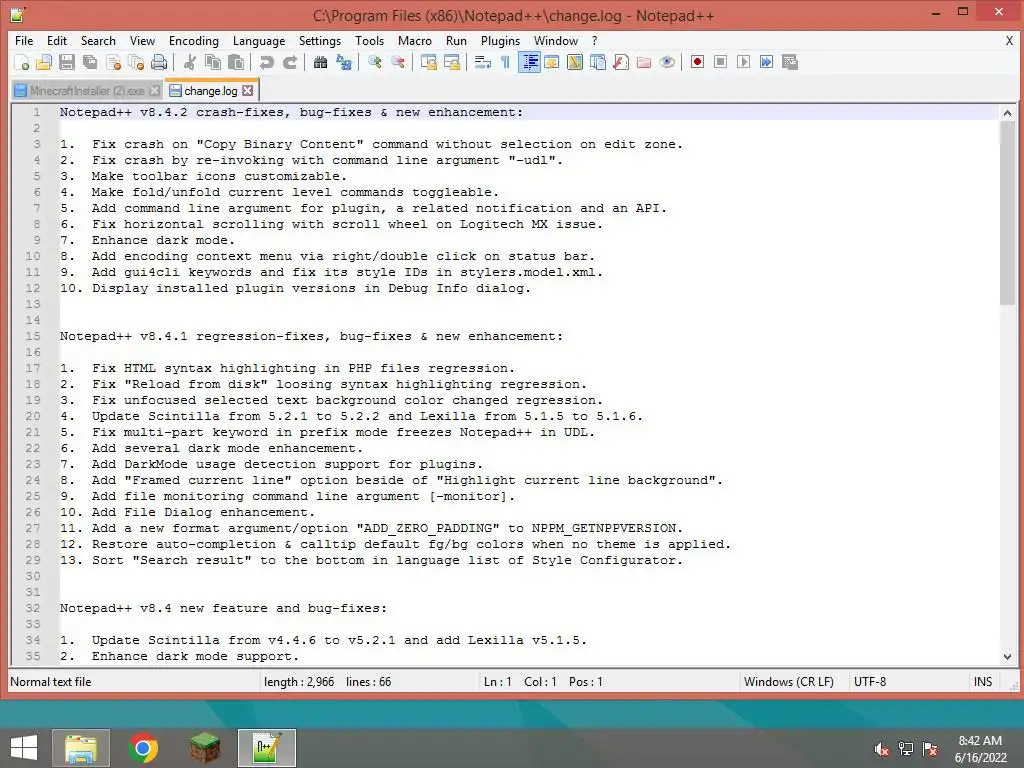Open the Run menu
The width and height of the screenshot is (1024, 768).
[x=456, y=40]
